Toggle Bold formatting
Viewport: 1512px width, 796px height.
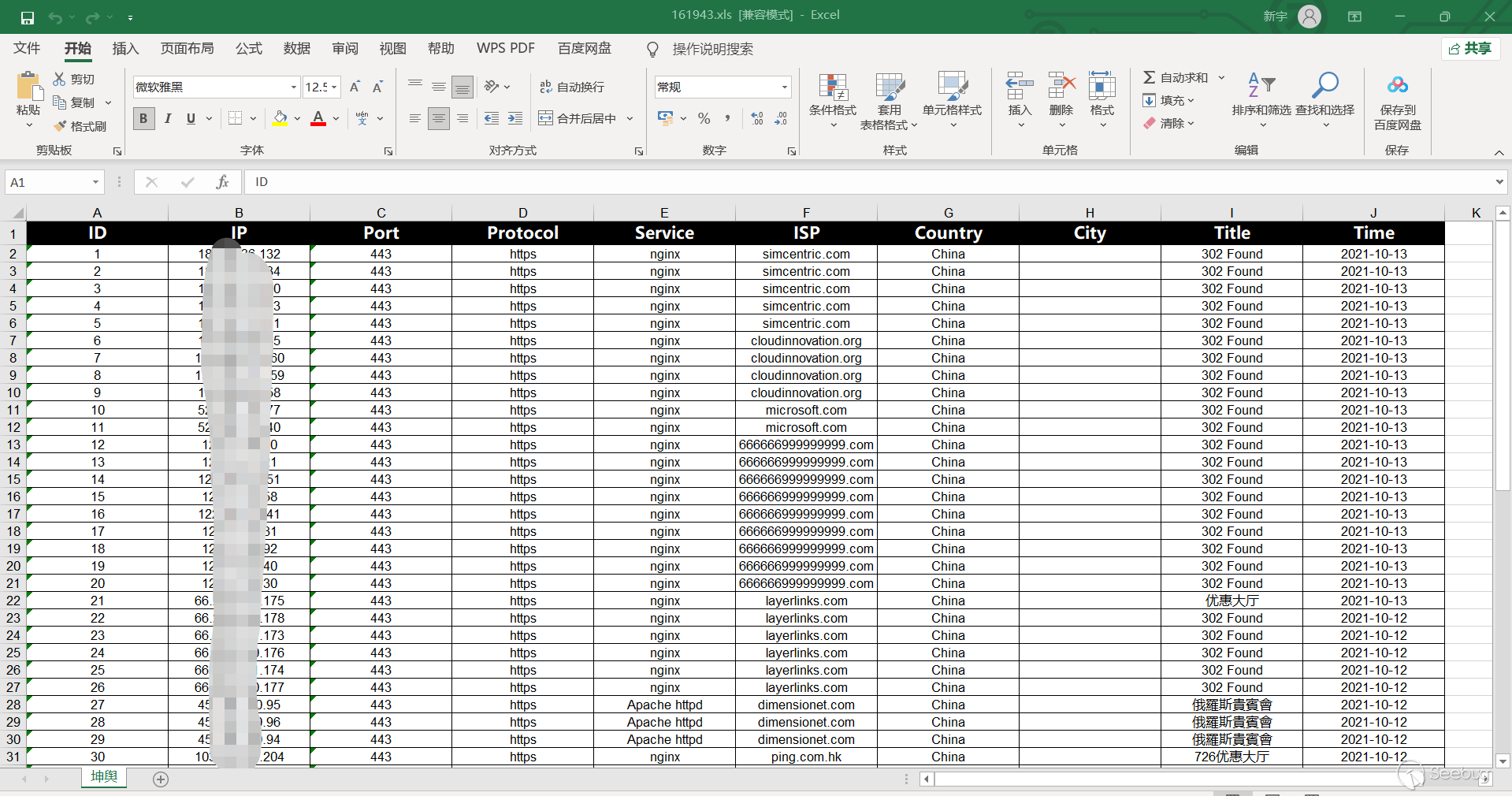coord(143,118)
